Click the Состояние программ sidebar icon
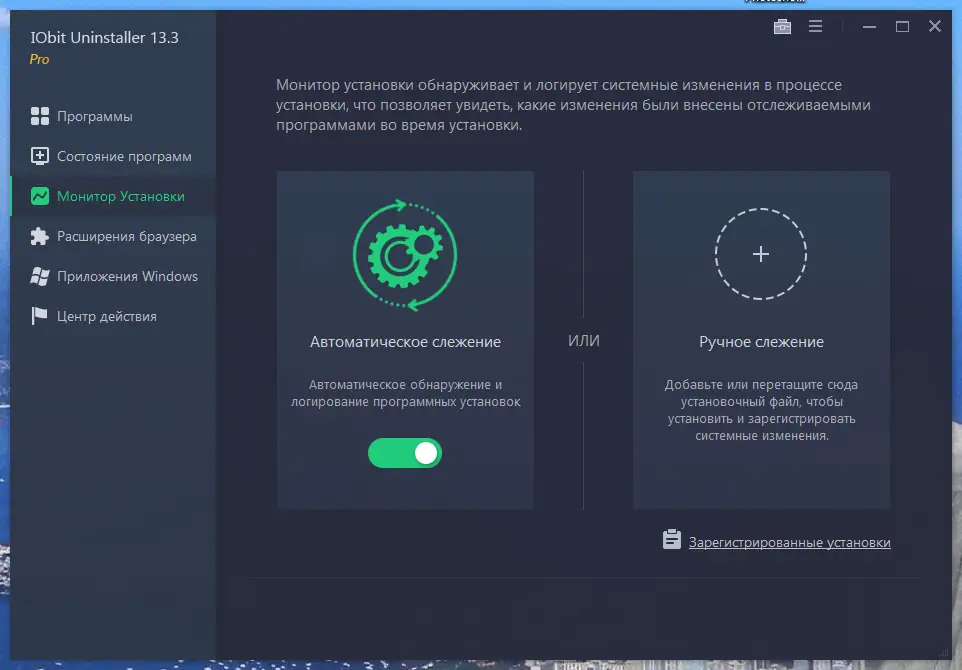This screenshot has height=670, width=962. (40, 156)
